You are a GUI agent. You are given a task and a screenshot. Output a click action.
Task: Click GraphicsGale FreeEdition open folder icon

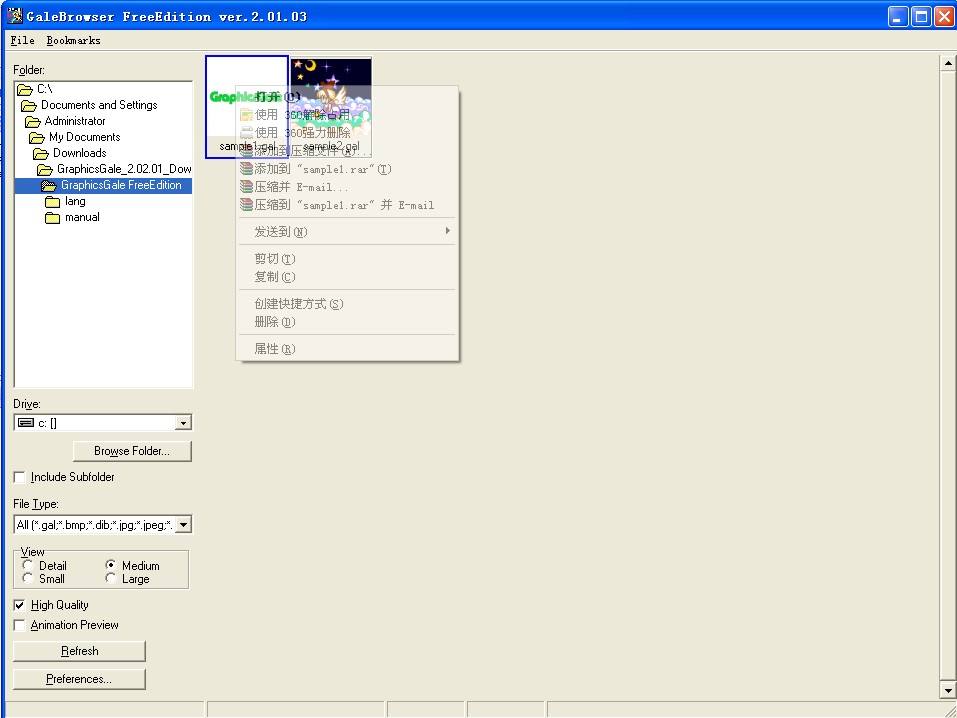click(x=49, y=186)
